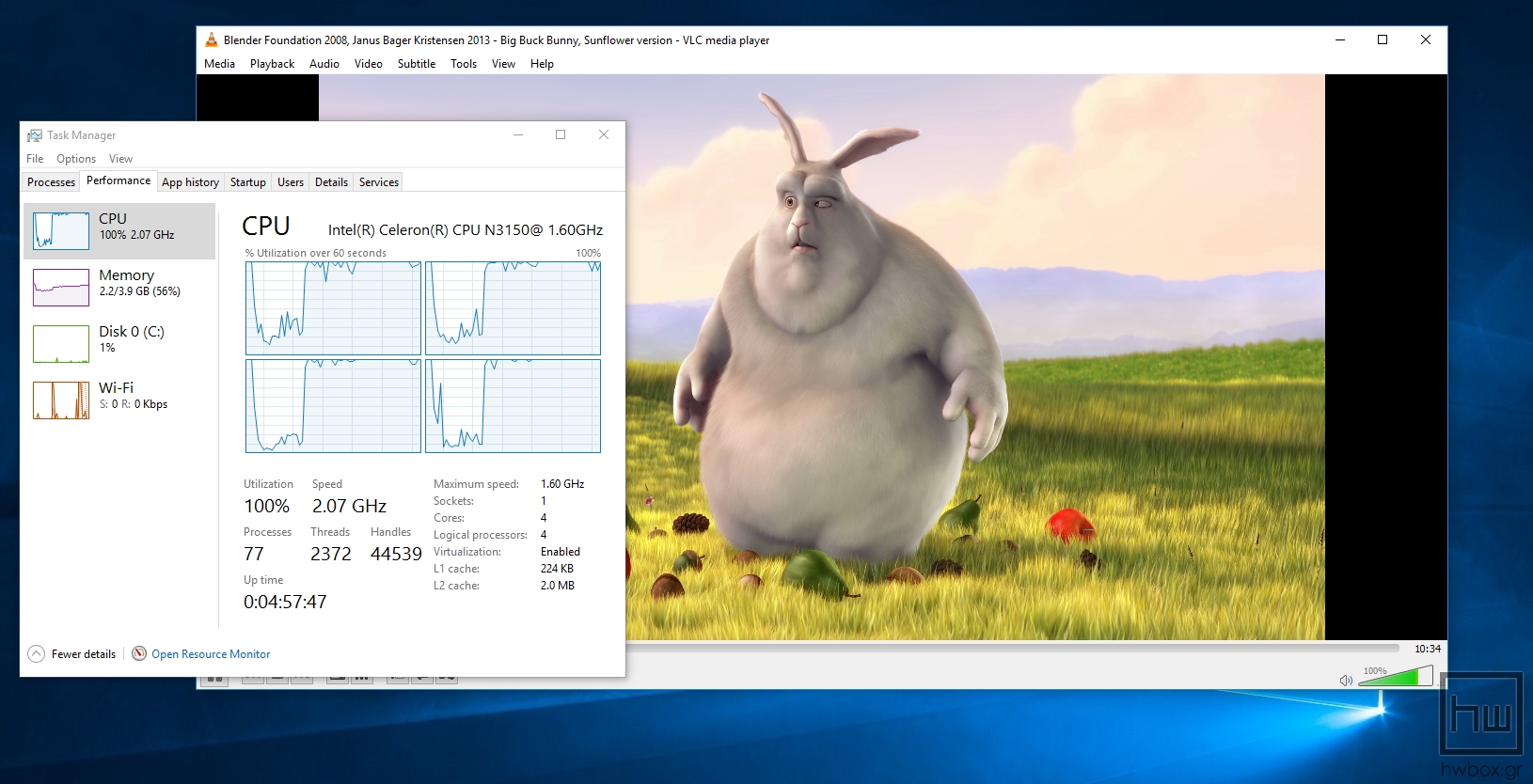Select the Disk 0 (C:) mini graph
The height and width of the screenshot is (784, 1533).
point(61,344)
